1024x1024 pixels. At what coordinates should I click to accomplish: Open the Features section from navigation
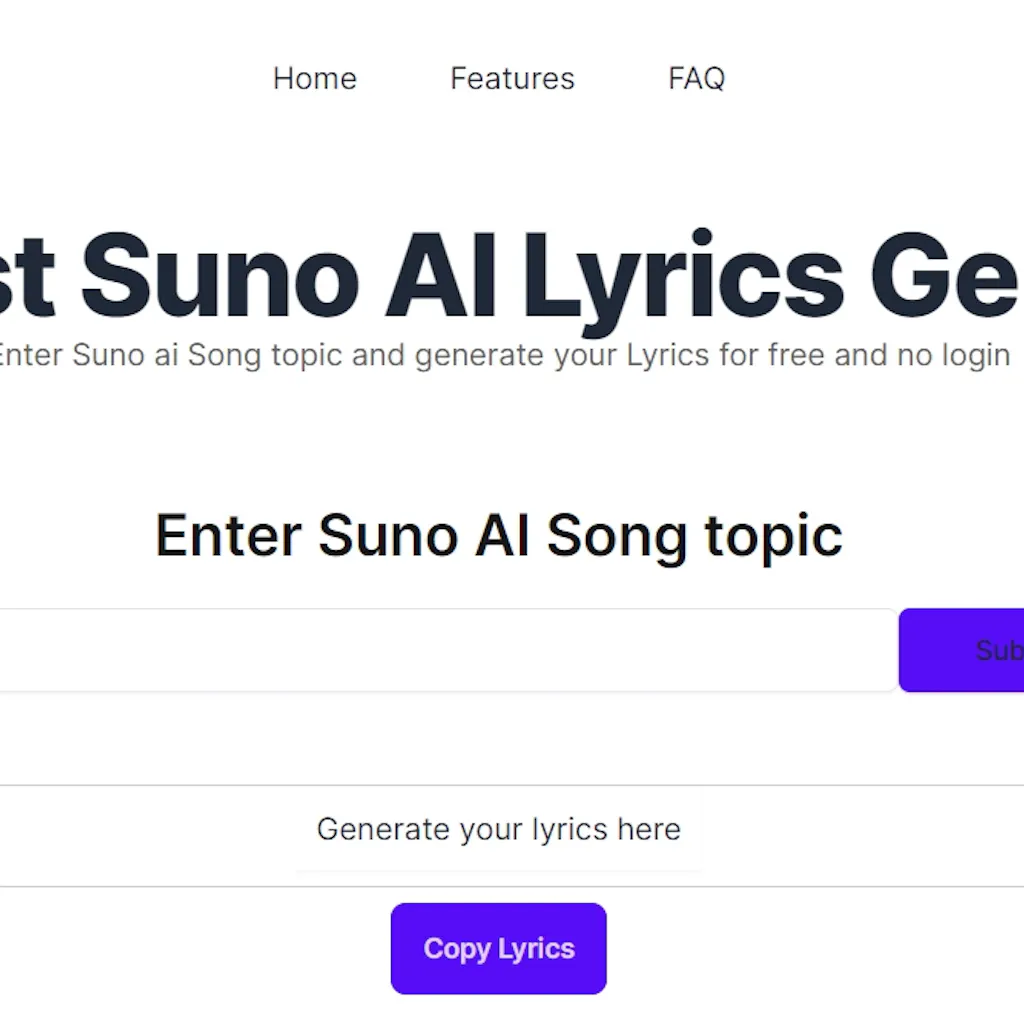512,78
